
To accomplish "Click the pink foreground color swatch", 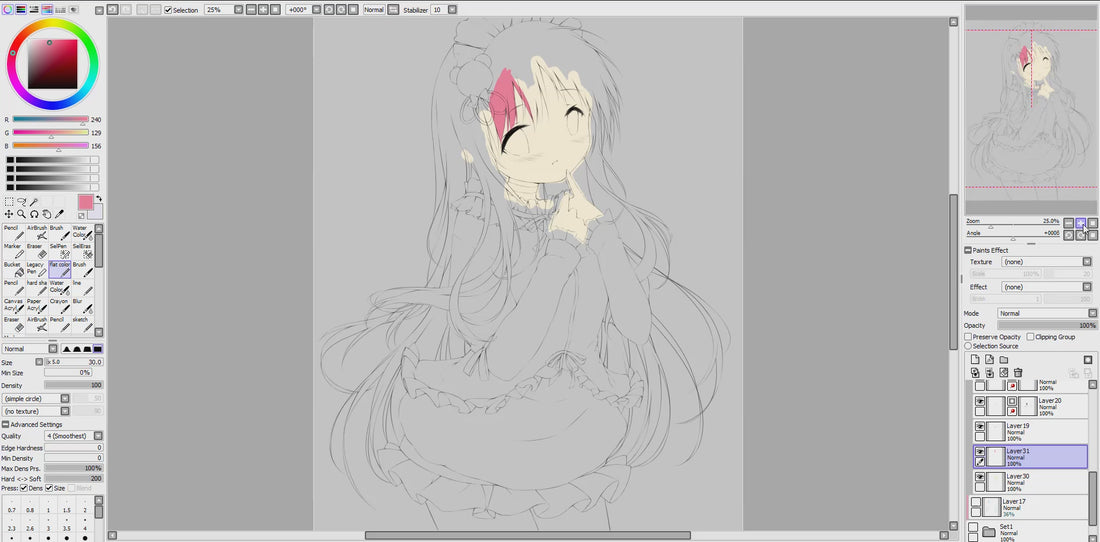I will point(85,202).
